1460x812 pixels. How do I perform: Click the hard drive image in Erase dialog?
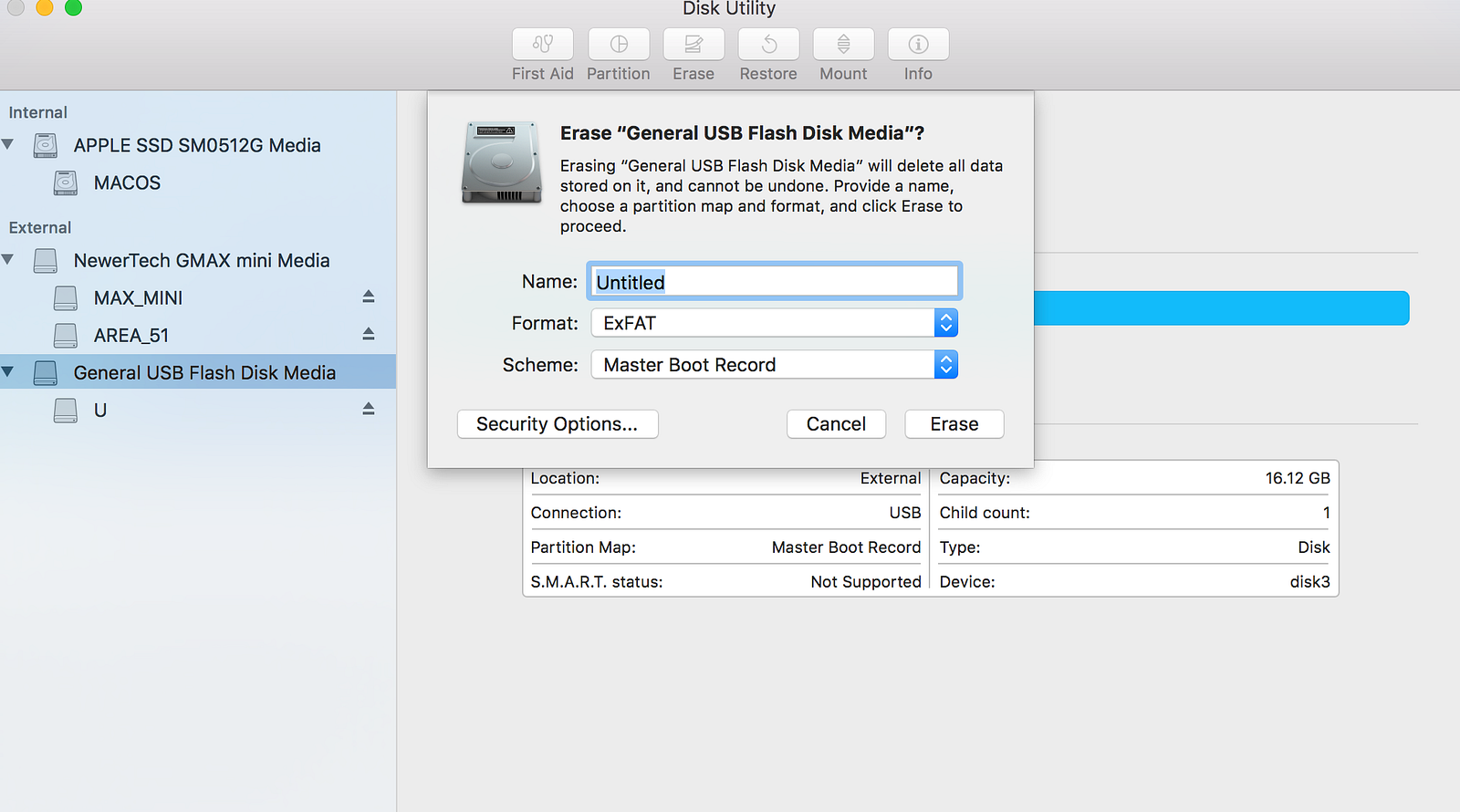pos(502,162)
